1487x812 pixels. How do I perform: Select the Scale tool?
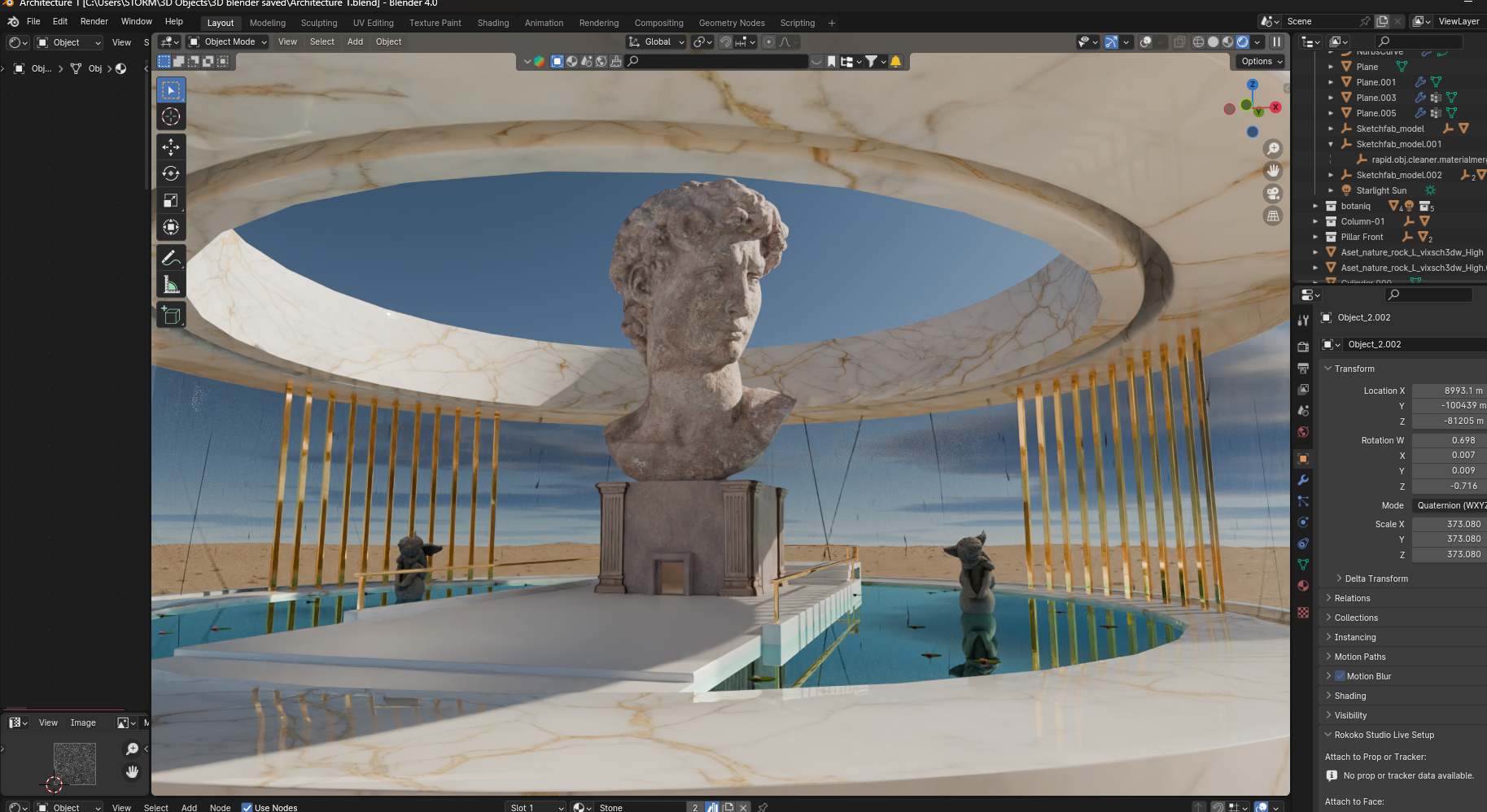pyautogui.click(x=171, y=200)
